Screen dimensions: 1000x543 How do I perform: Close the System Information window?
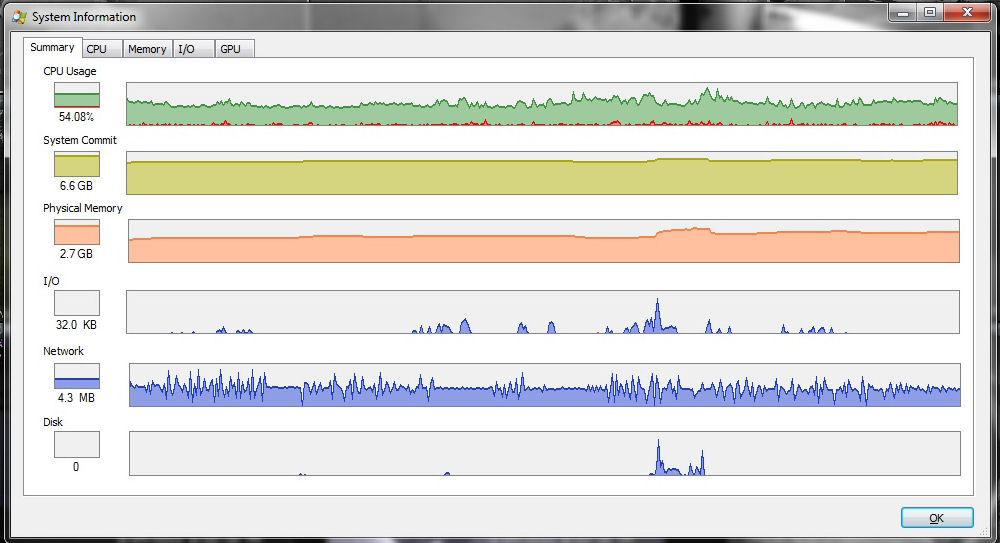click(x=967, y=12)
